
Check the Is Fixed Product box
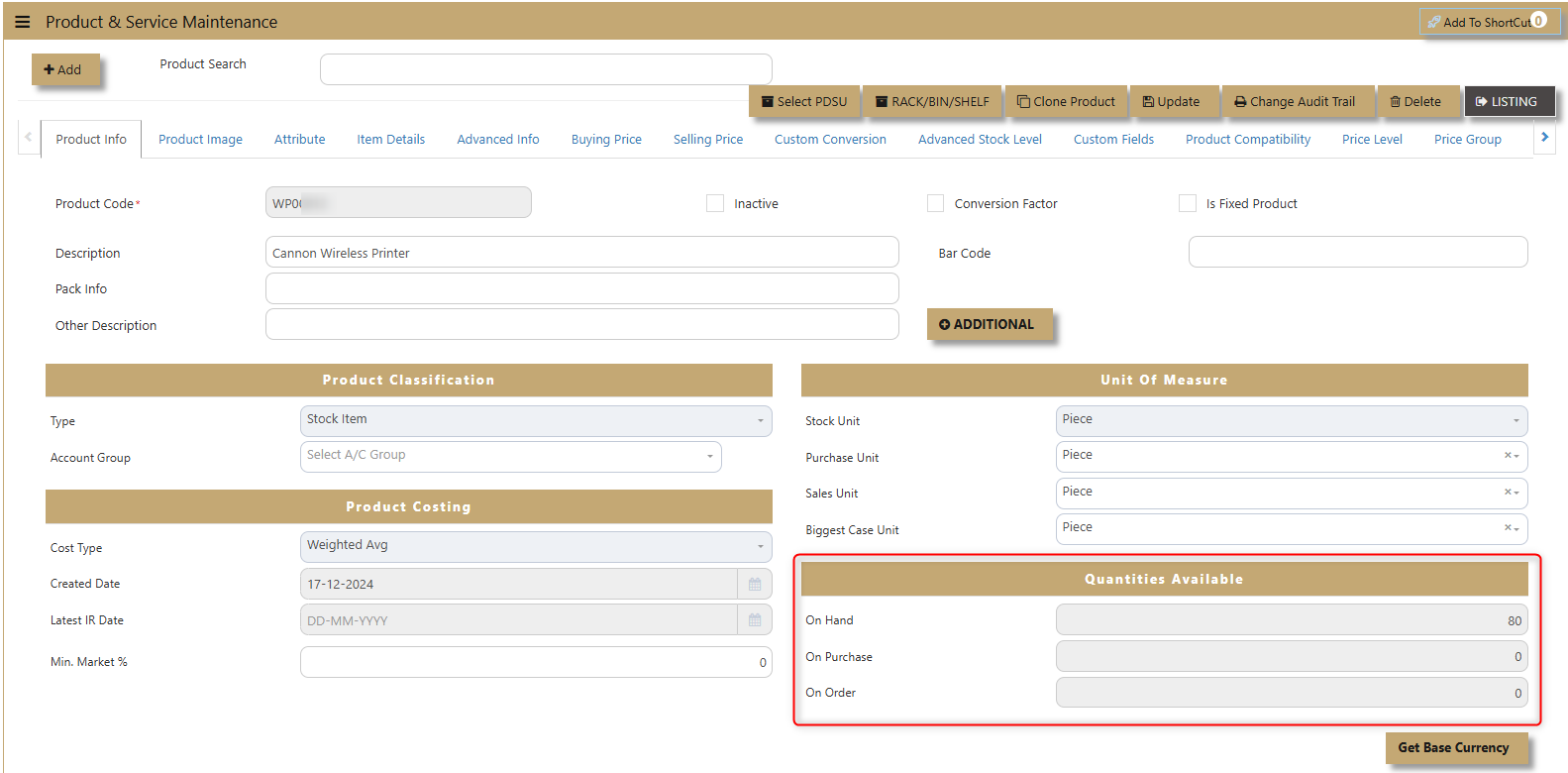click(1188, 203)
